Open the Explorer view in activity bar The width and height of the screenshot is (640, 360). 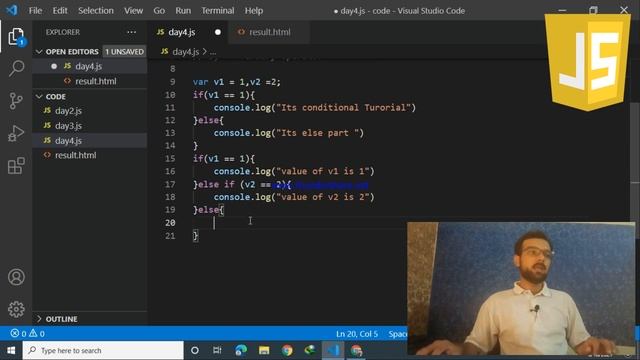coord(16,37)
